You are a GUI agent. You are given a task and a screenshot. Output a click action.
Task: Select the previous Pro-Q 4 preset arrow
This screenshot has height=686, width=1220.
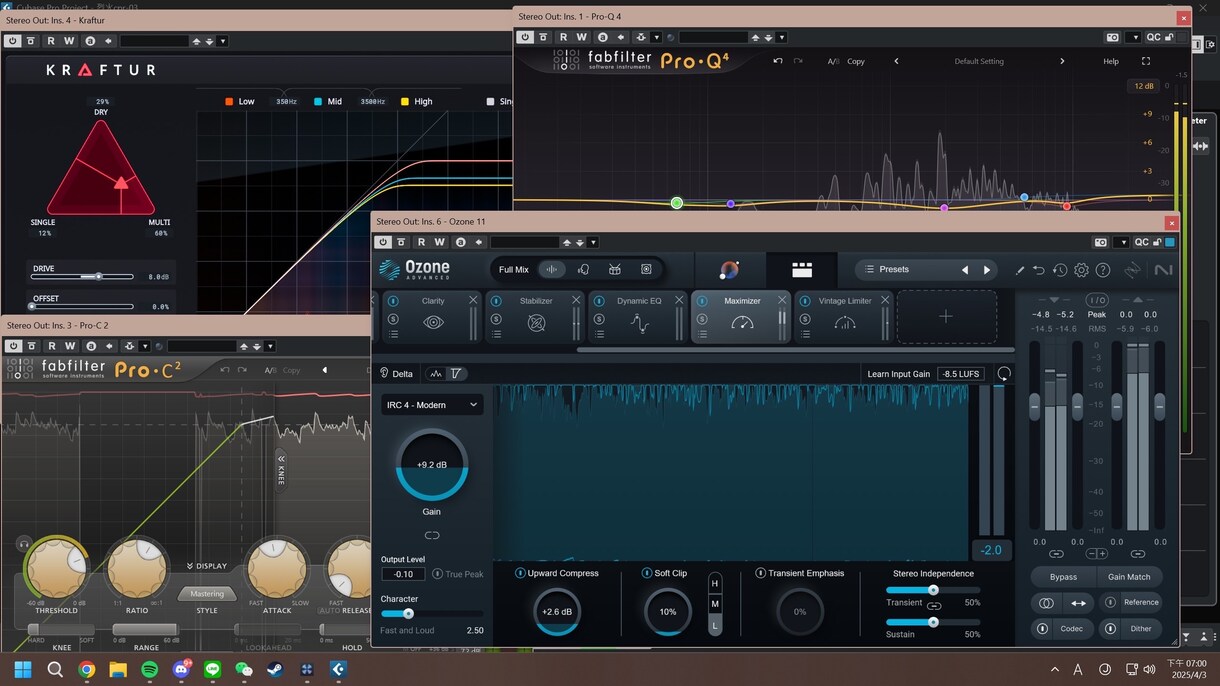(896, 61)
